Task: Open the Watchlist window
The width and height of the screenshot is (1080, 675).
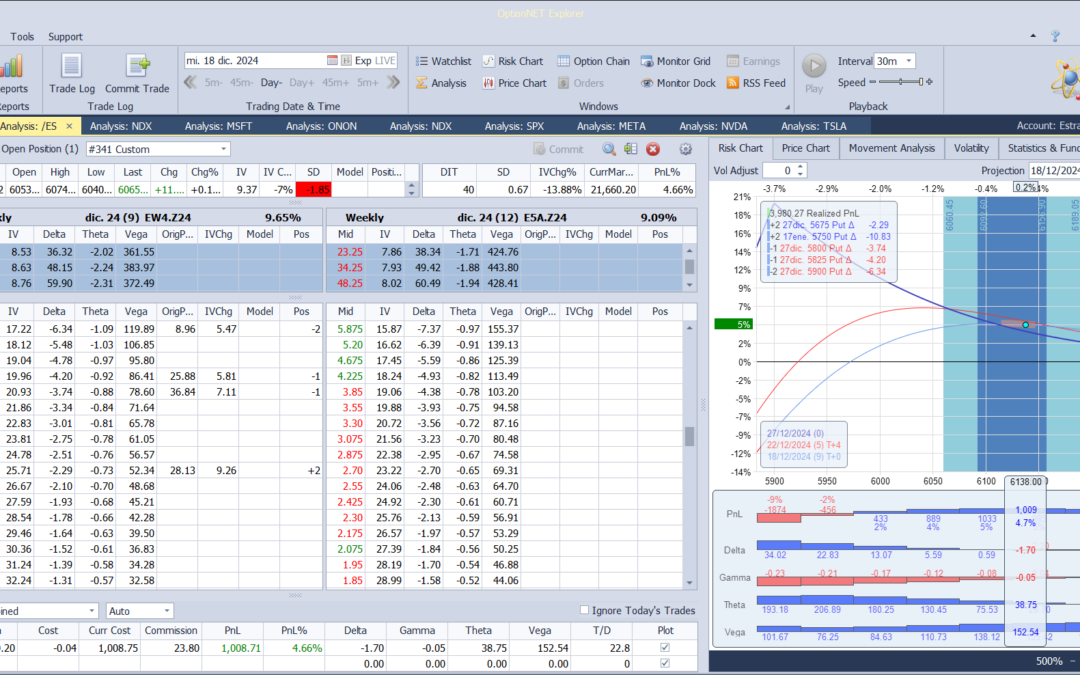Action: tap(444, 61)
